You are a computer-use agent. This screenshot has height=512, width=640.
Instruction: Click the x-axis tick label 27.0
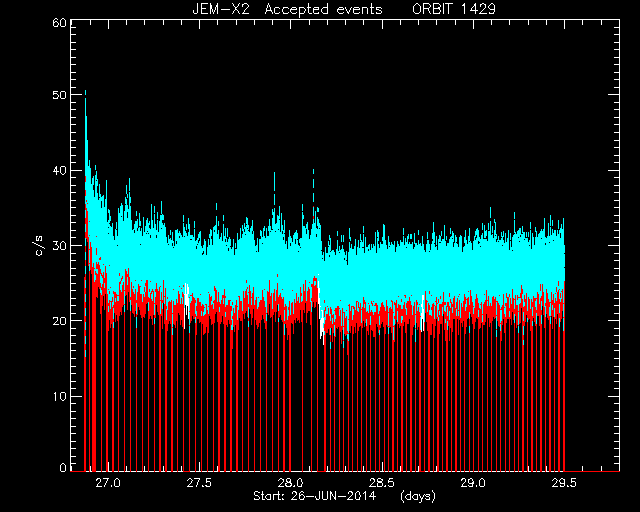coord(108,483)
